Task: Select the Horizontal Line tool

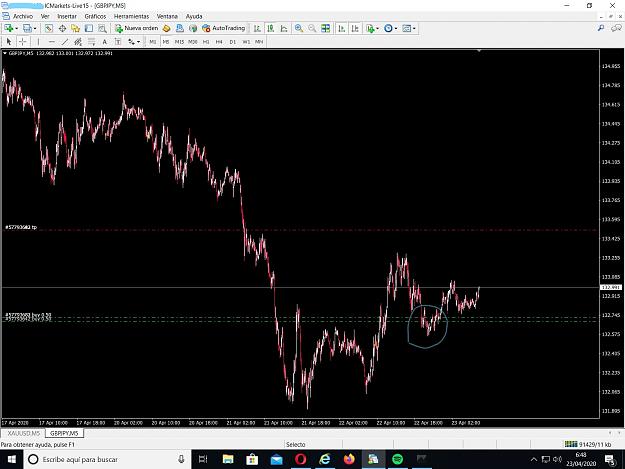Action: pos(51,41)
